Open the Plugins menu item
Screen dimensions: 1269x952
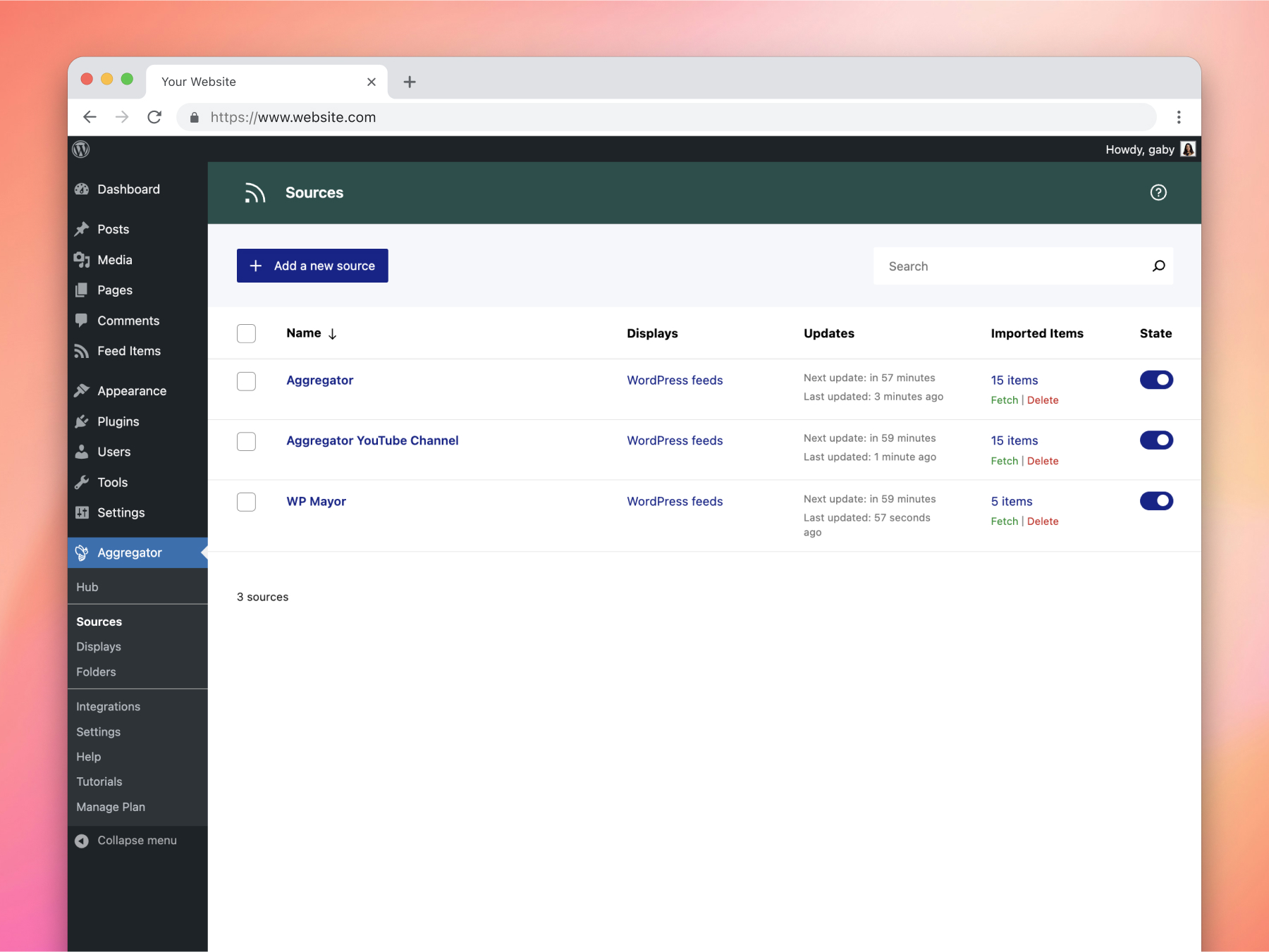pyautogui.click(x=118, y=421)
